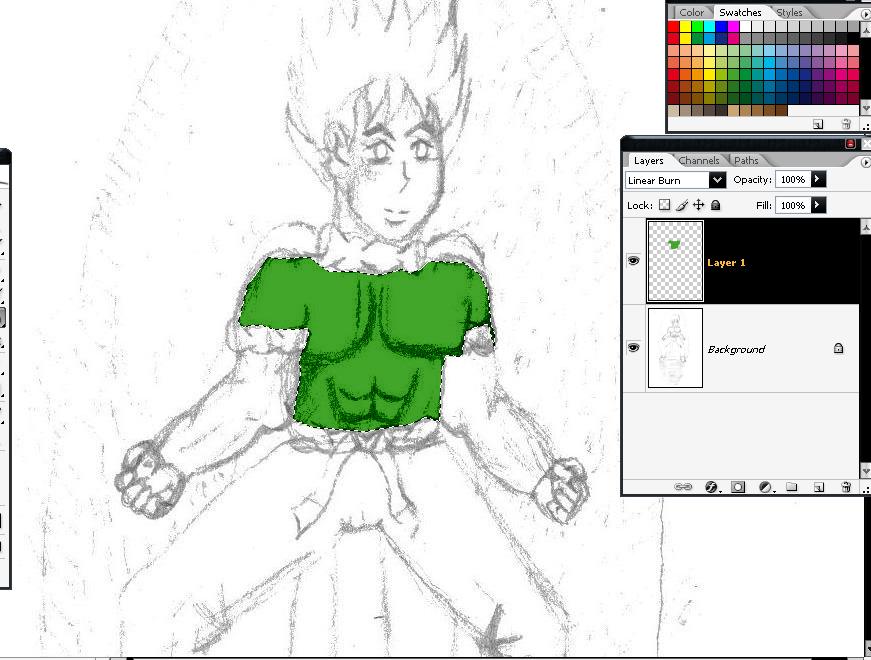
Task: Switch to the Channels tab
Action: (698, 160)
